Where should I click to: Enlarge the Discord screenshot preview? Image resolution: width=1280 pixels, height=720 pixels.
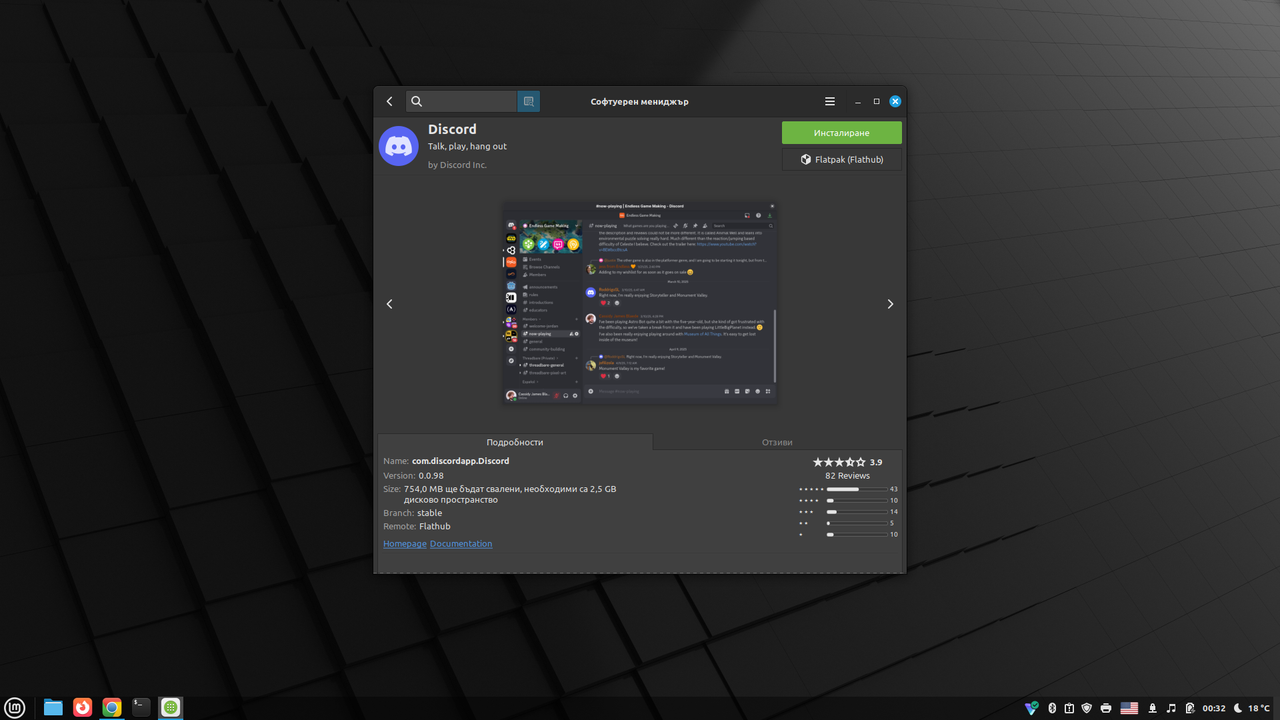coord(640,303)
